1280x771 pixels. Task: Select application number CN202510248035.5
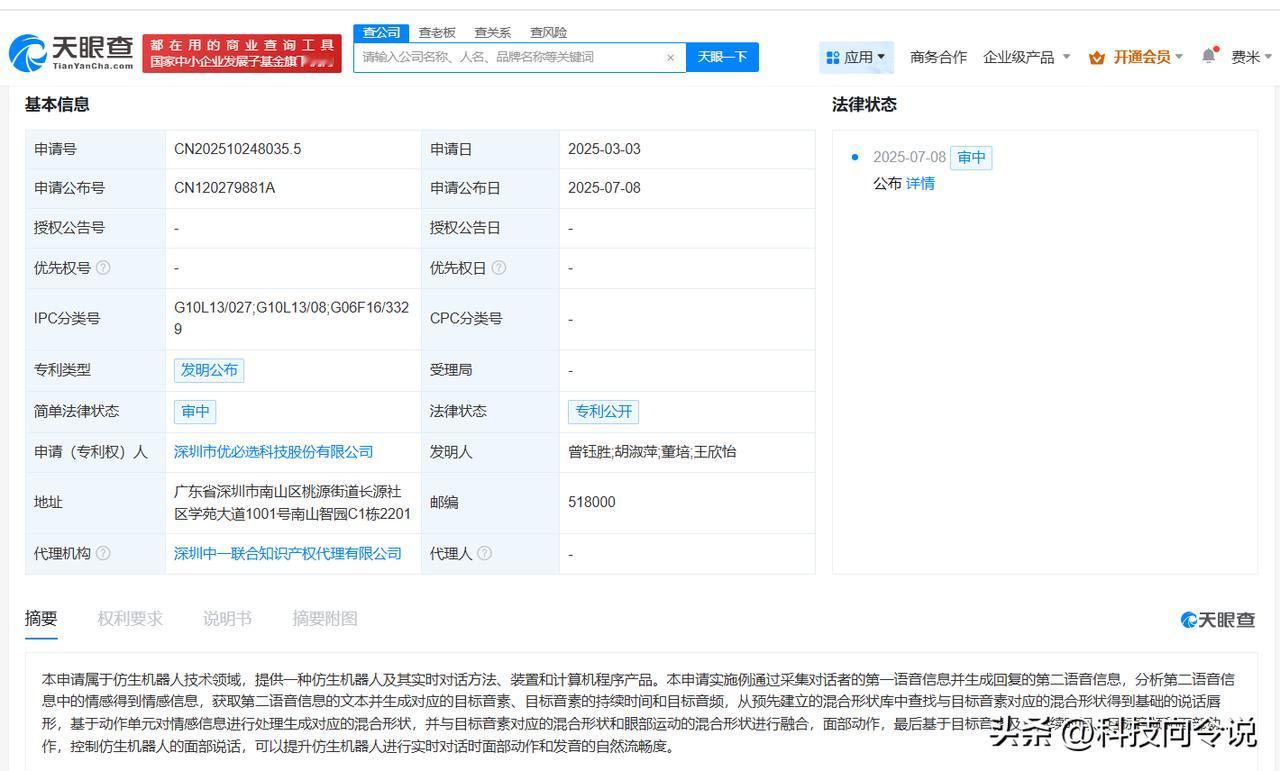tap(238, 149)
